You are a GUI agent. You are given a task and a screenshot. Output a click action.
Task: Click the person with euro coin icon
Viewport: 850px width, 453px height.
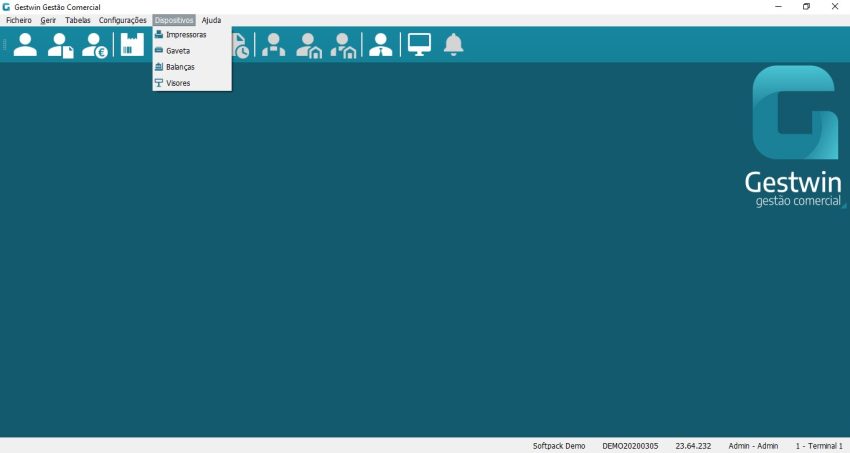click(x=95, y=45)
